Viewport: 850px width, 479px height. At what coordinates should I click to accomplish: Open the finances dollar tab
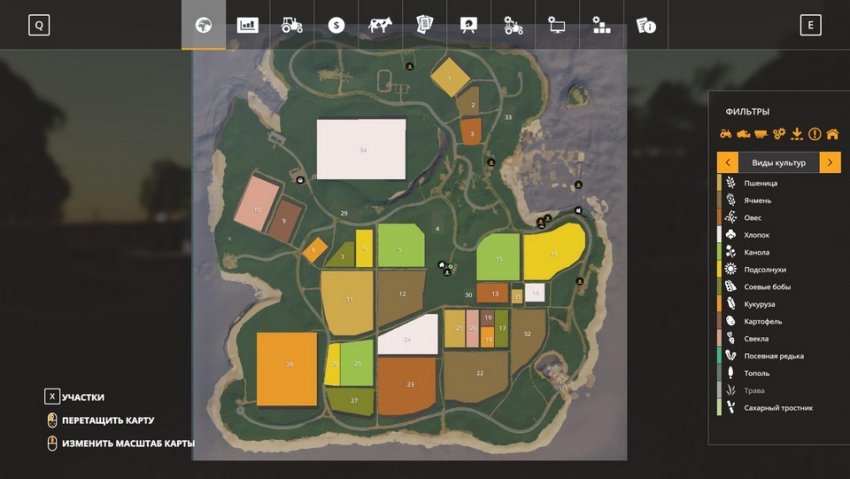pos(336,25)
